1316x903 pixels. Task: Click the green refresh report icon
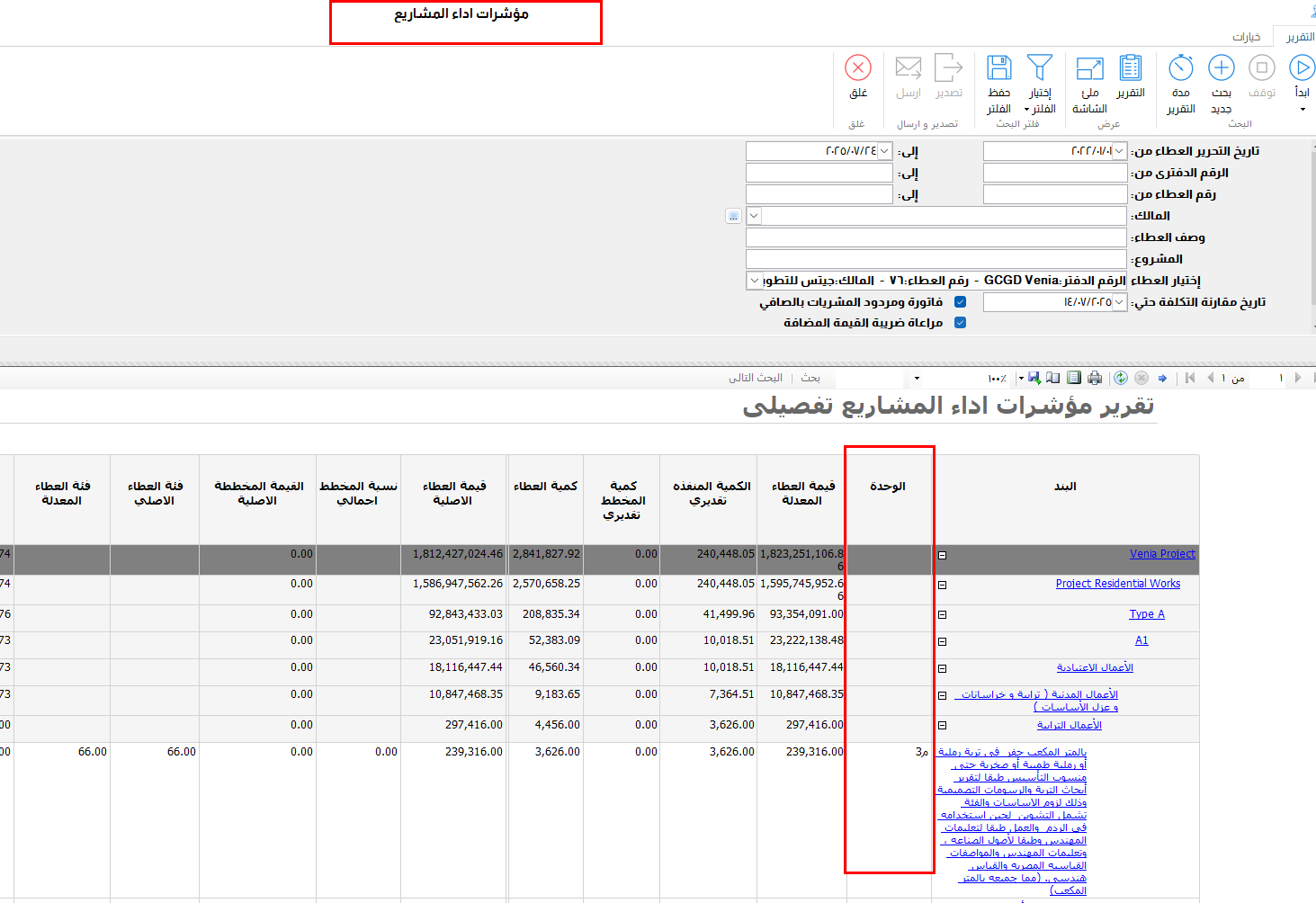coord(1121,378)
